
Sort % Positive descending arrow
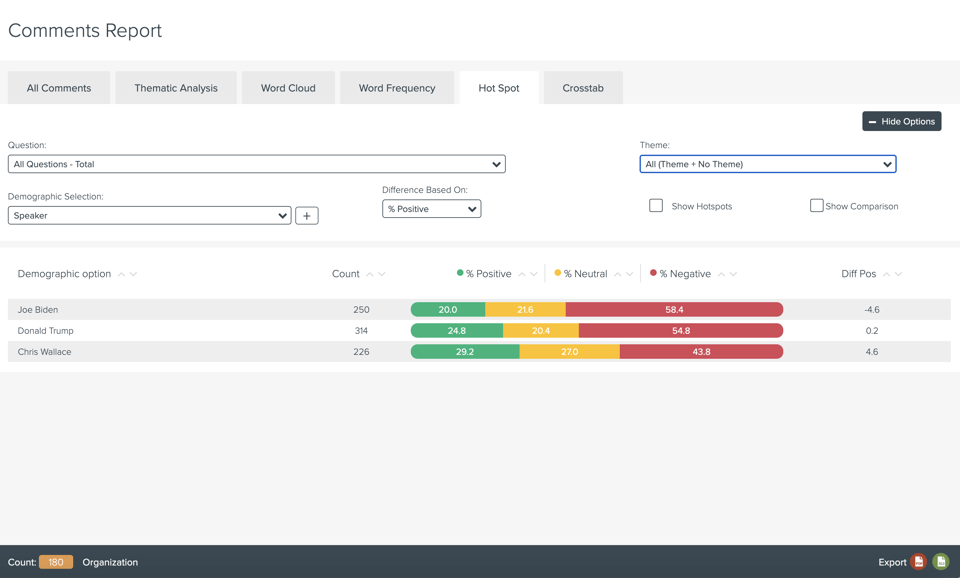(x=534, y=274)
